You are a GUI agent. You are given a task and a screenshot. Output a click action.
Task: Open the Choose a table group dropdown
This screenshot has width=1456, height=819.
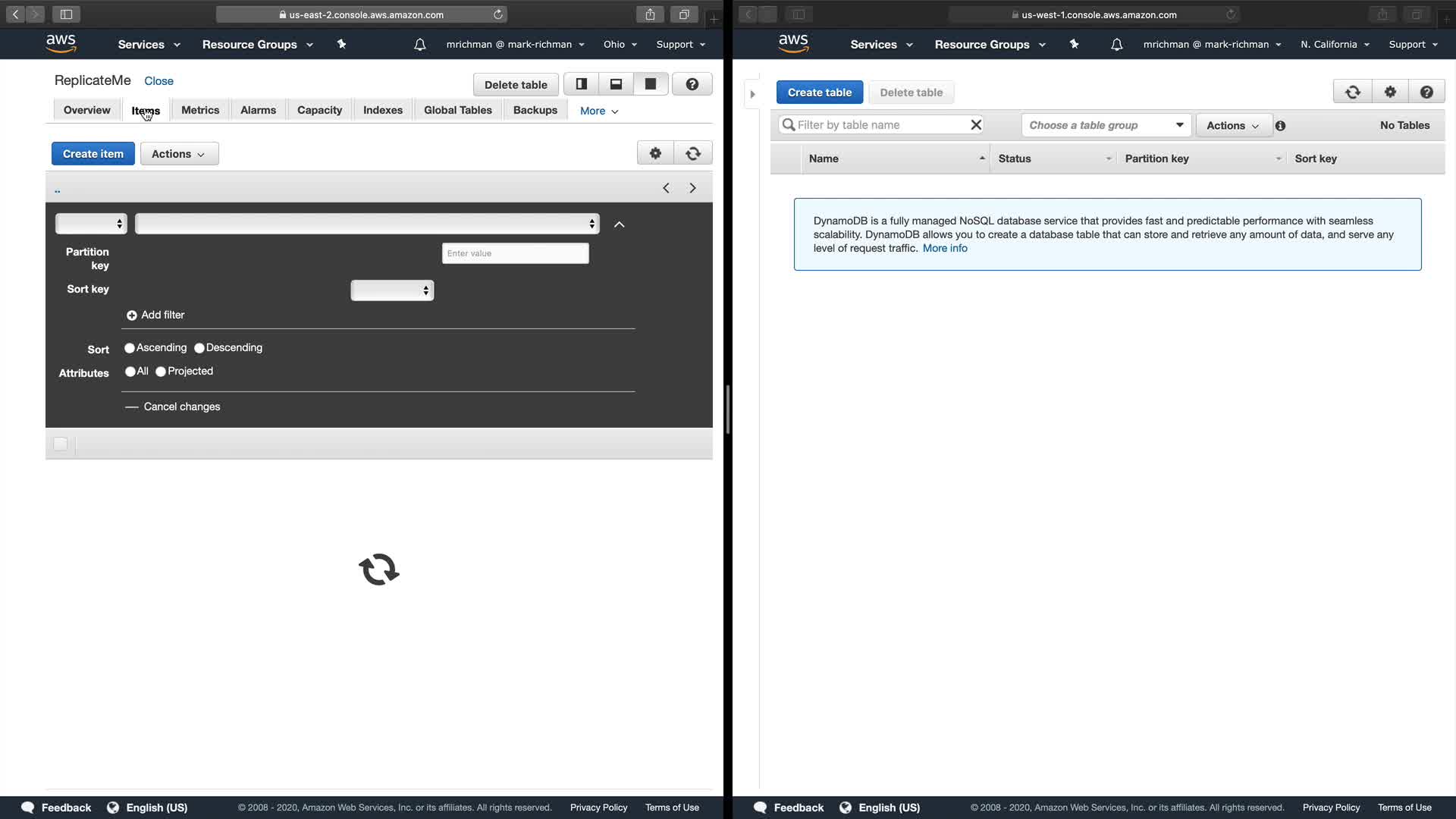[1106, 125]
